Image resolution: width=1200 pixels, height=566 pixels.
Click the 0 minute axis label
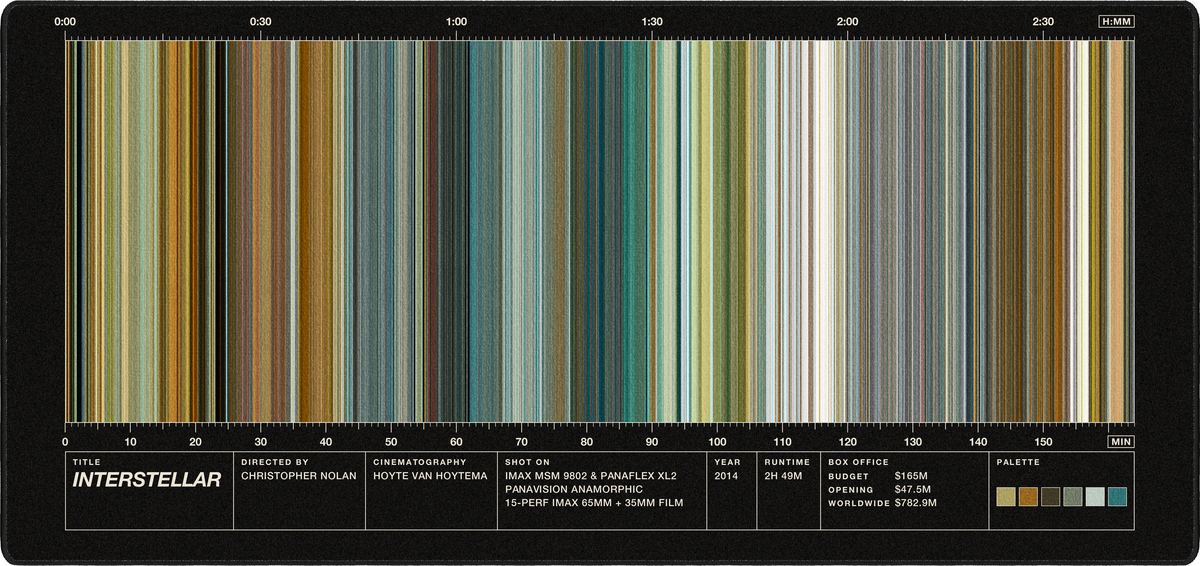point(65,442)
